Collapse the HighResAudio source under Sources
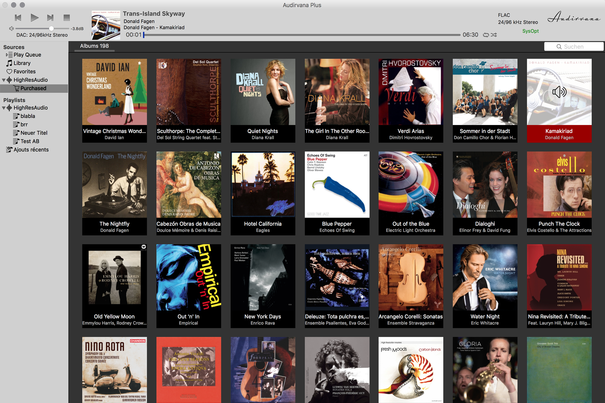This screenshot has width=605, height=403. 3,80
